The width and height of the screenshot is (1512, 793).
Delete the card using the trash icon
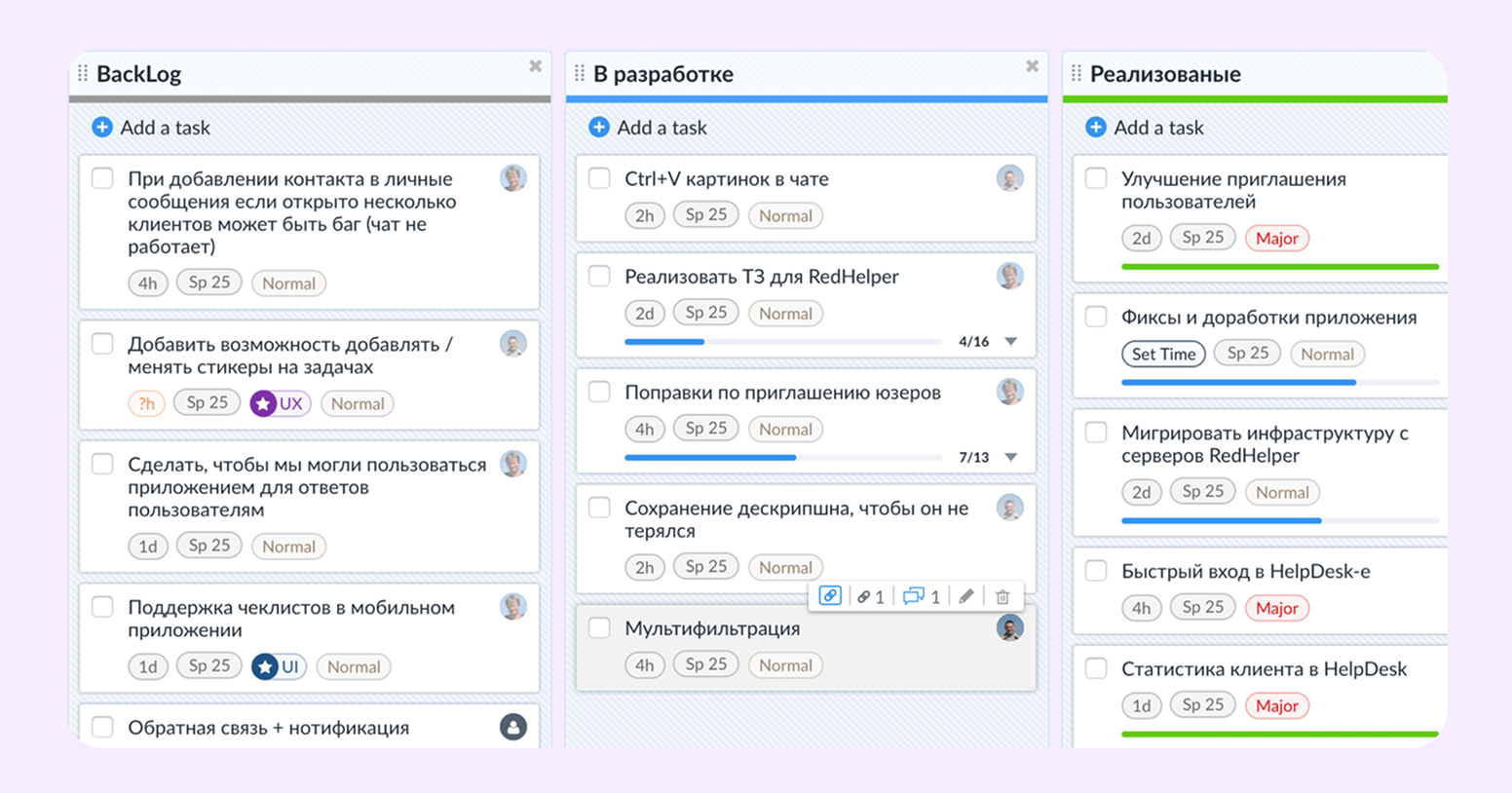pos(1002,595)
